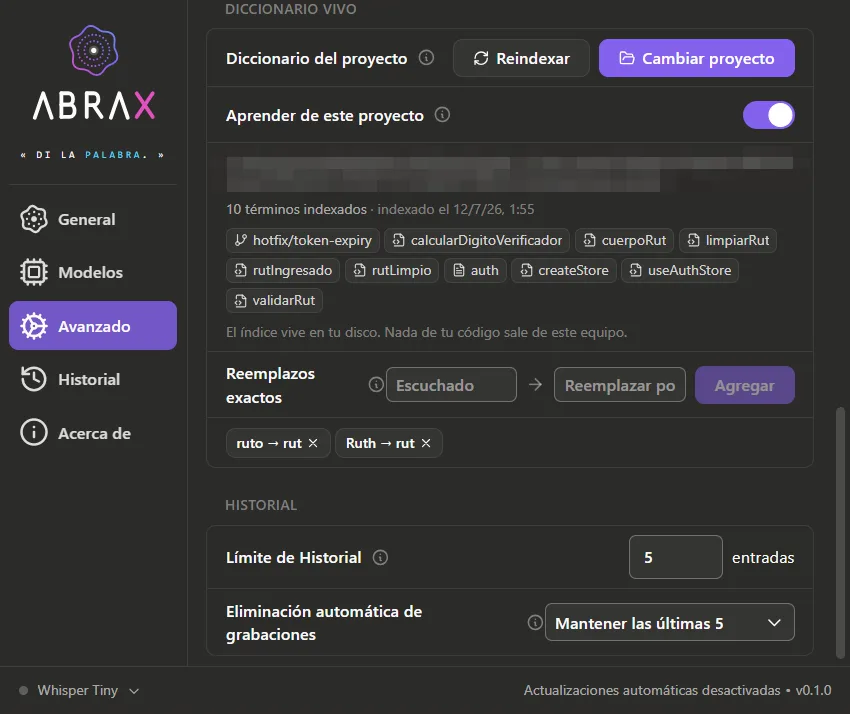This screenshot has height=714, width=850.
Task: Click the rutIngresado term chip
Action: pos(283,270)
